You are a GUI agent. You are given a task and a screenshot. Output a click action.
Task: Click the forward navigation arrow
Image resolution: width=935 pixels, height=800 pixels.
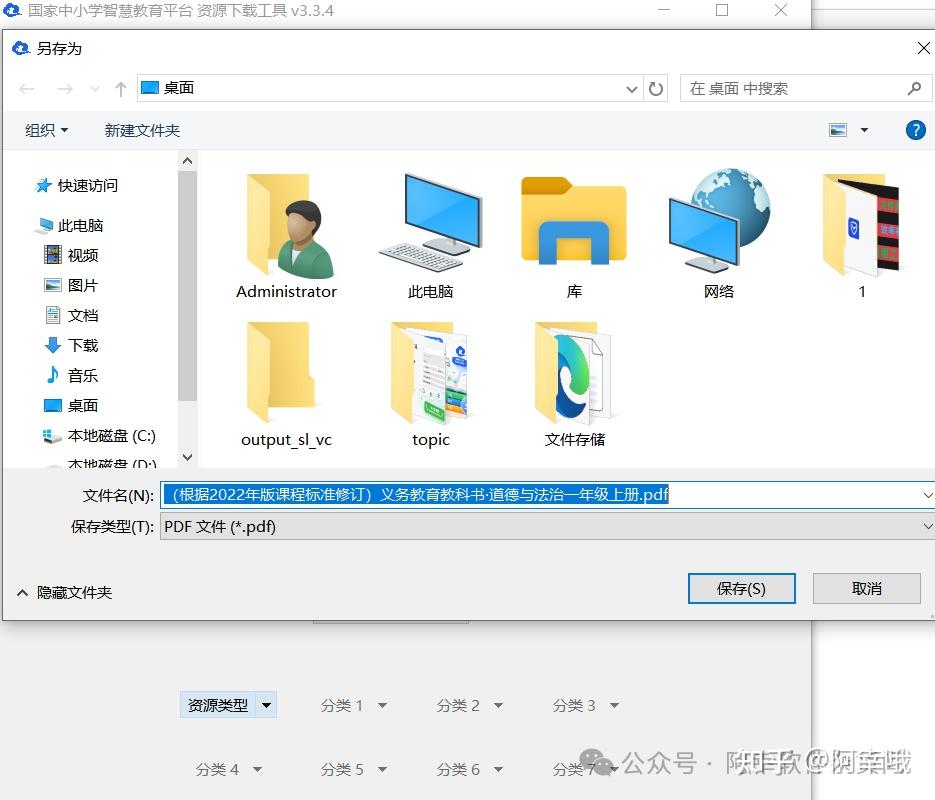[x=65, y=89]
